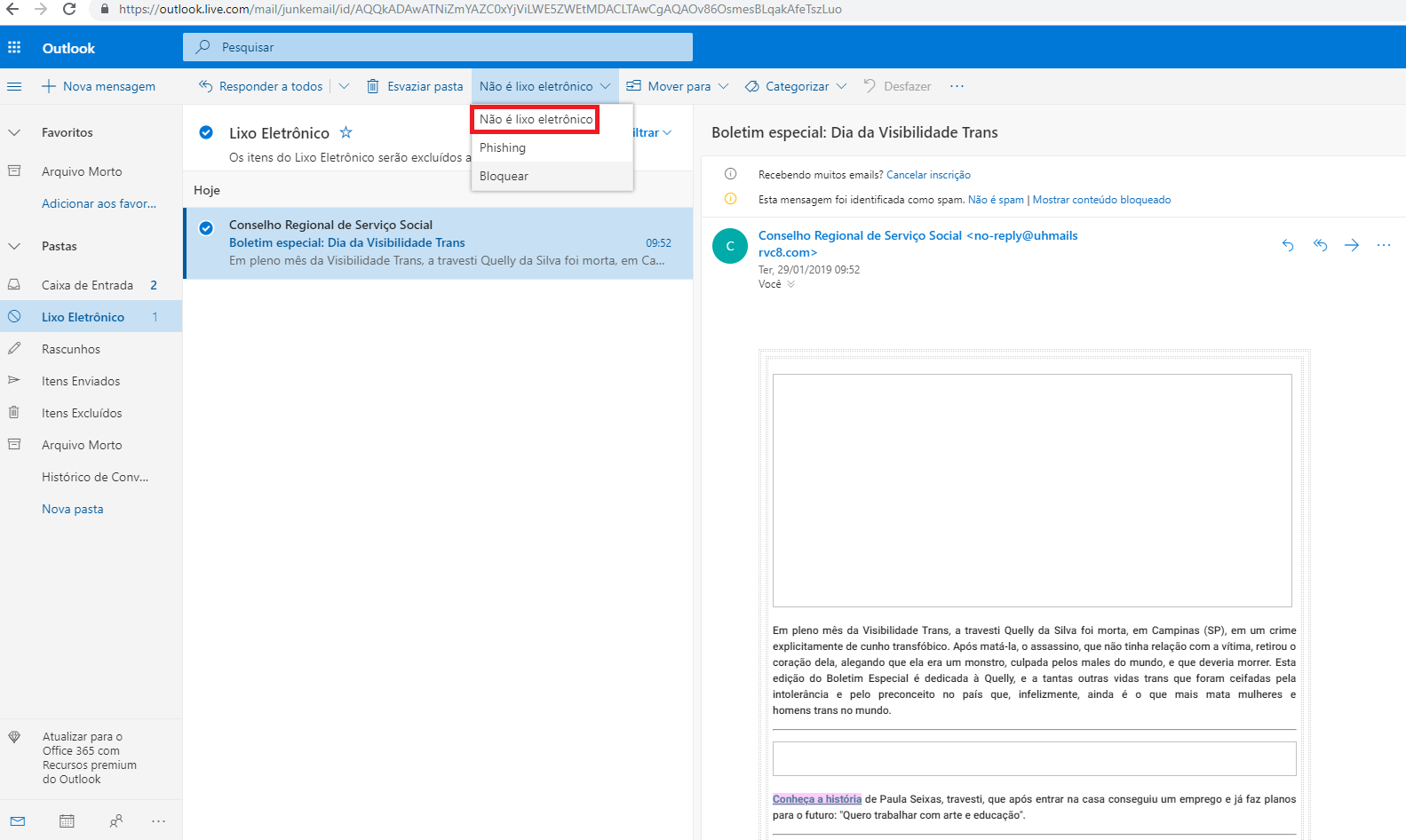Click the Cancelar inscrição link

[x=928, y=175]
